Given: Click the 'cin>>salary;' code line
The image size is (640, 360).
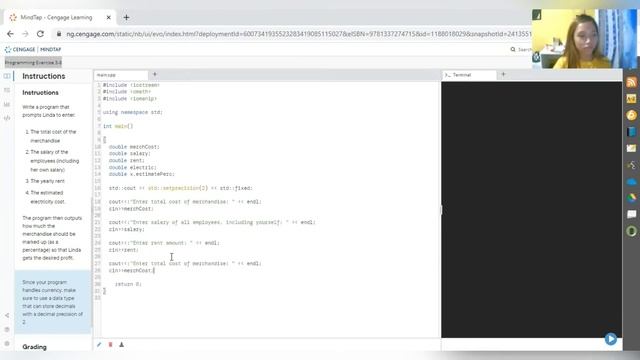Looking at the screenshot, I should 127,229.
